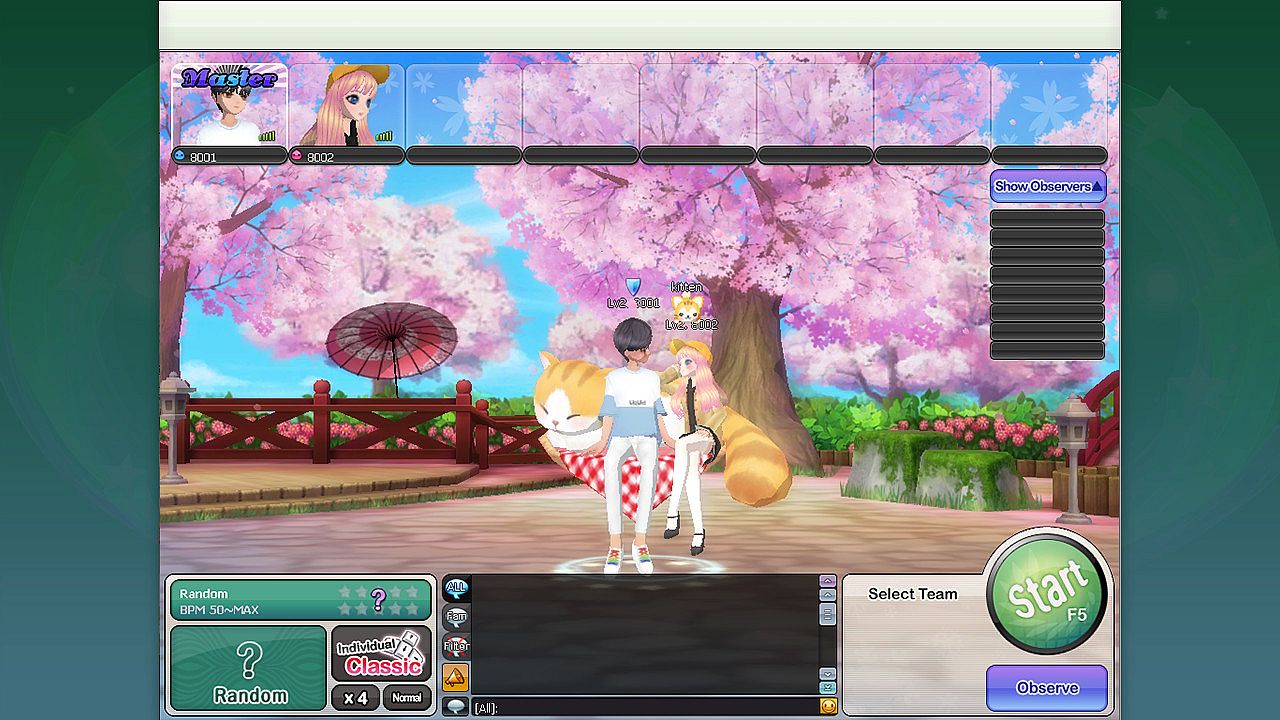Expand the Show Observers list

click(1048, 186)
